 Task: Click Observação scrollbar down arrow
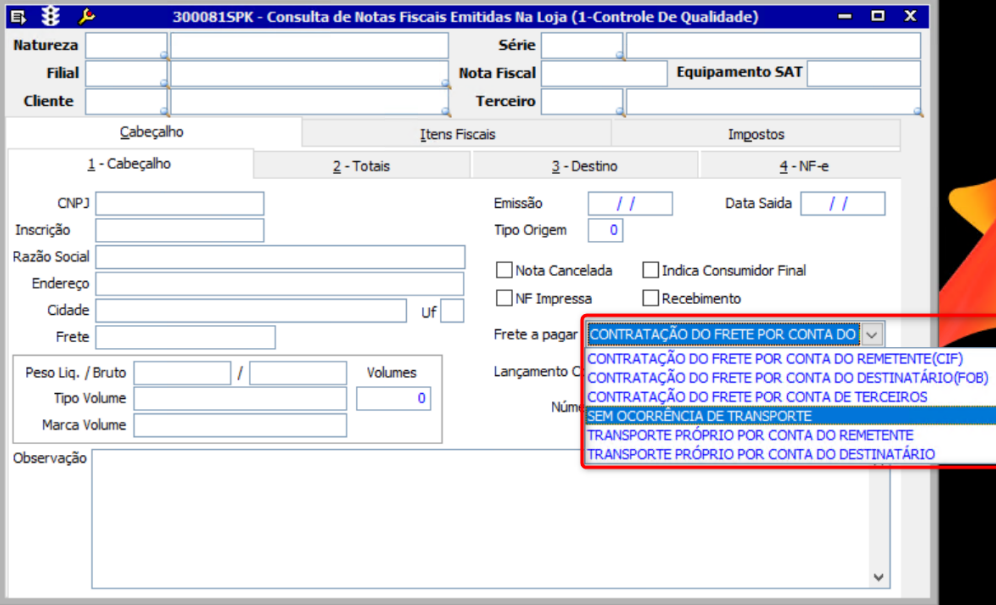point(878,577)
